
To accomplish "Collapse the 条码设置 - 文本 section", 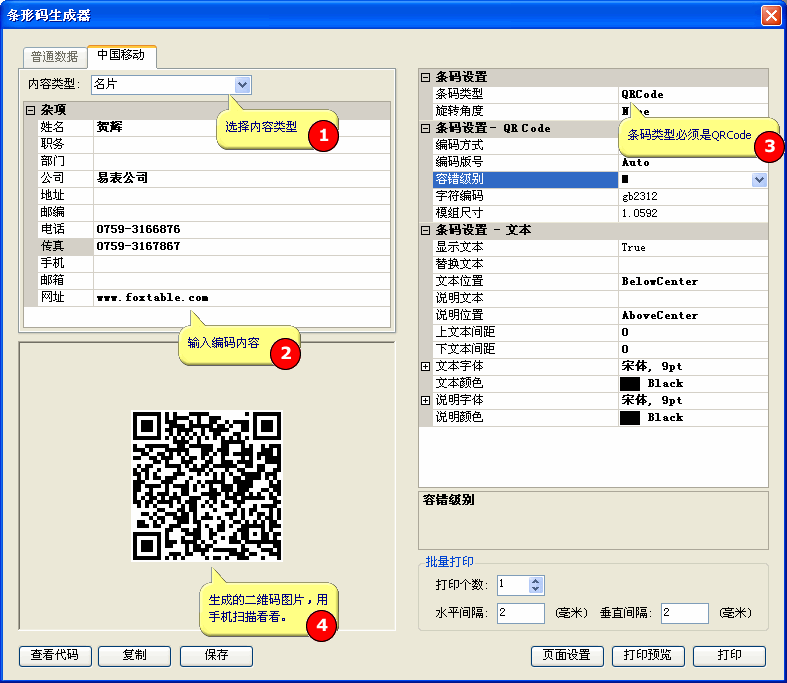I will click(x=425, y=230).
